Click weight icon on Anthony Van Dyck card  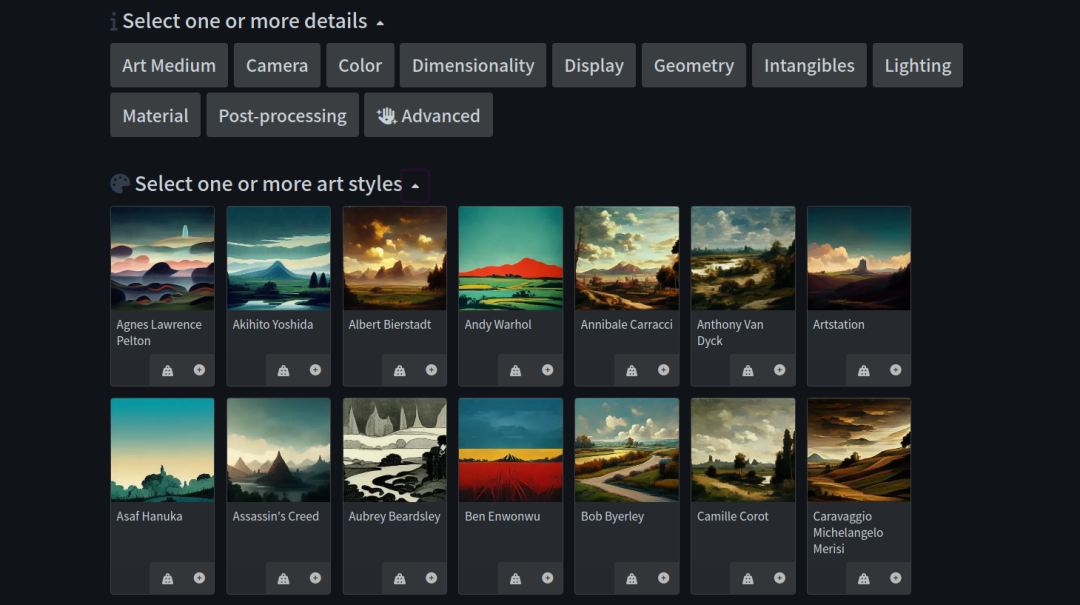[x=747, y=371]
